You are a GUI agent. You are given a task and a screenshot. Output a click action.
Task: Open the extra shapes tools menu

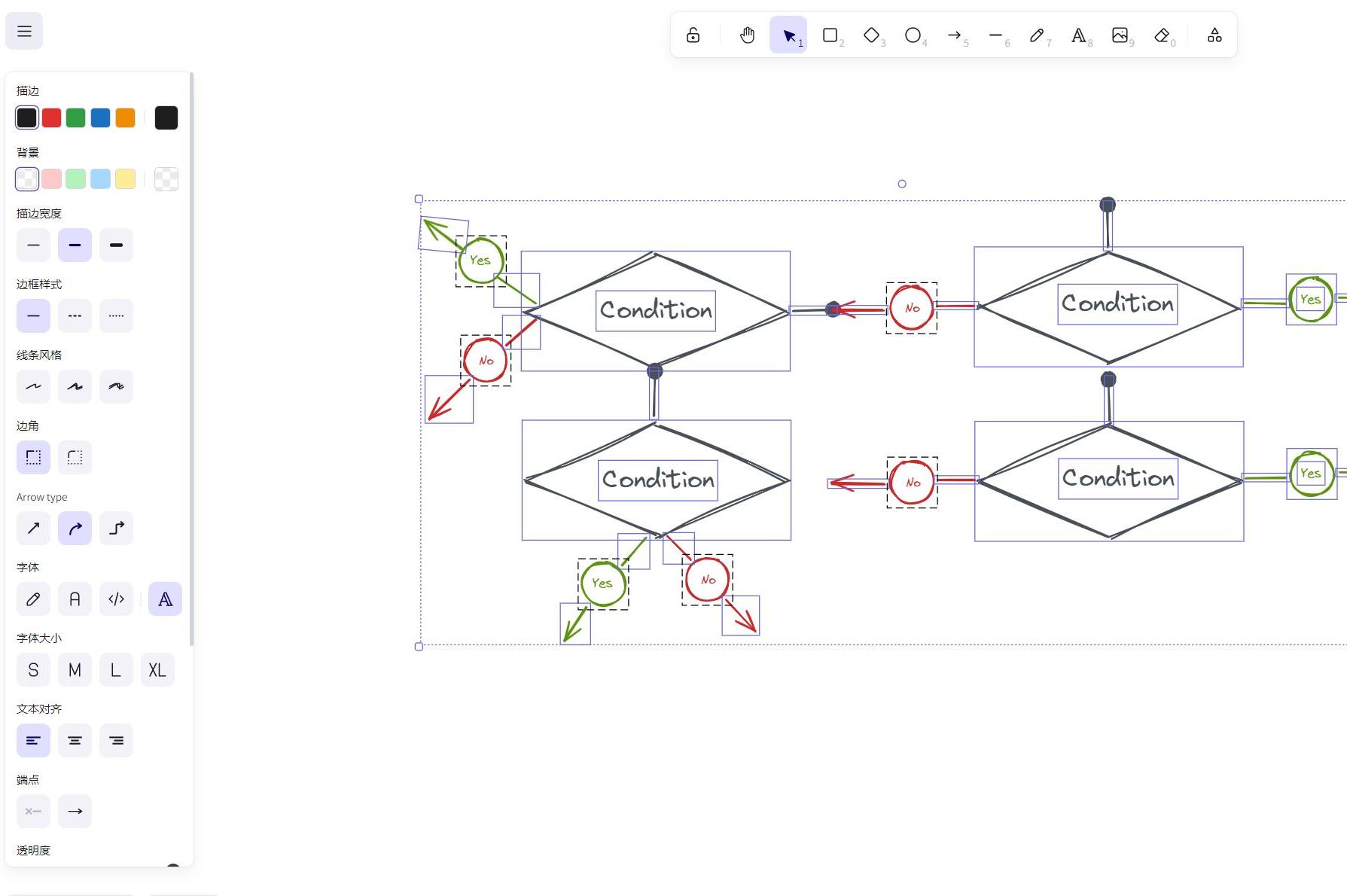click(x=1214, y=35)
